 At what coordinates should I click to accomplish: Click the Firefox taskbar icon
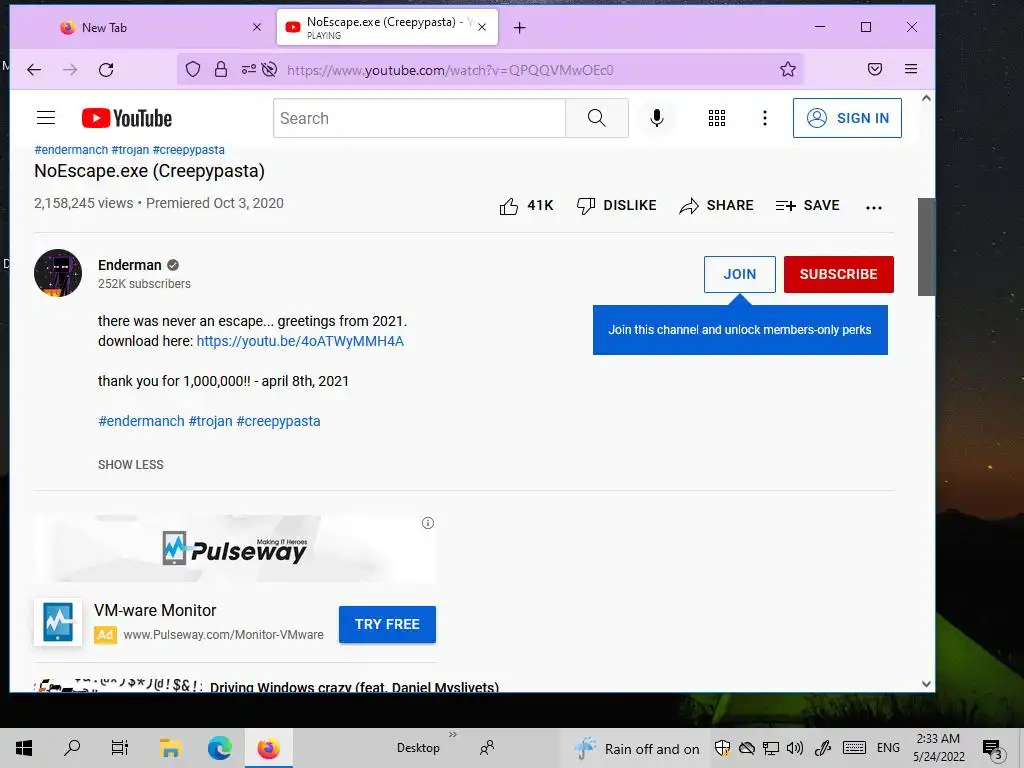(x=268, y=748)
